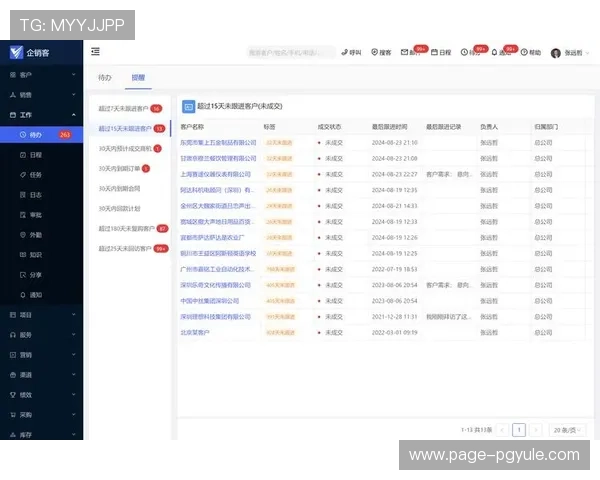
Task: Expand the 项目 sidebar menu
Action: (x=42, y=315)
